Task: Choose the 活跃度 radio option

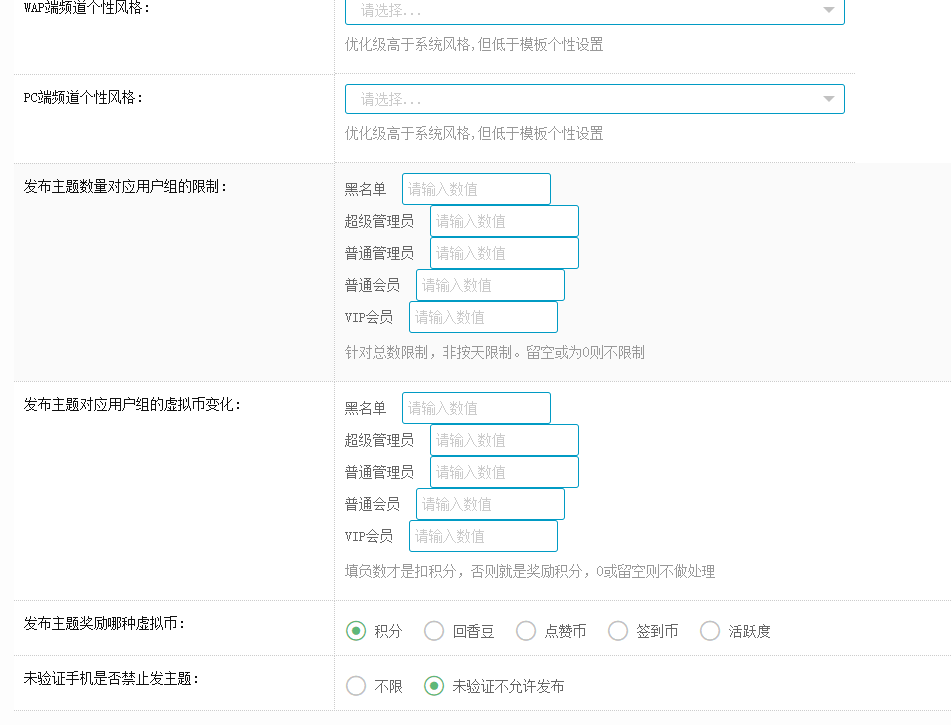Action: tap(710, 631)
